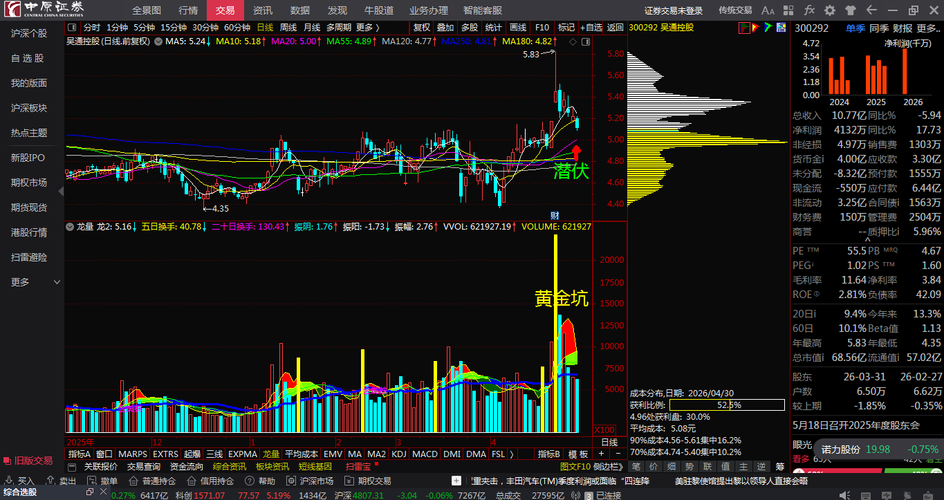The height and width of the screenshot is (500, 944).
Task: Open the fx formula editor icon
Action: (810, 10)
